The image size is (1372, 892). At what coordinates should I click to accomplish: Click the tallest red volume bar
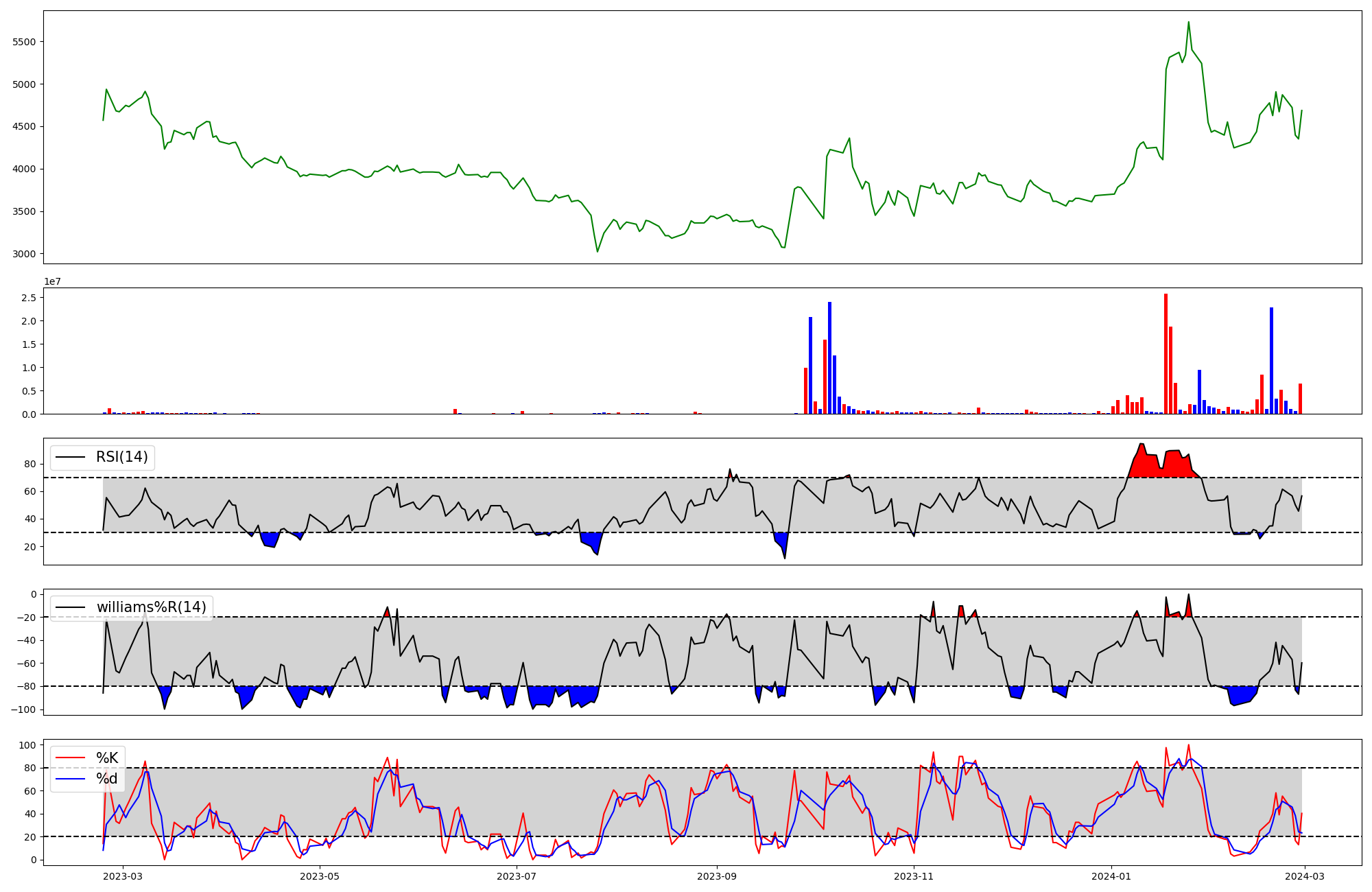point(1166,354)
